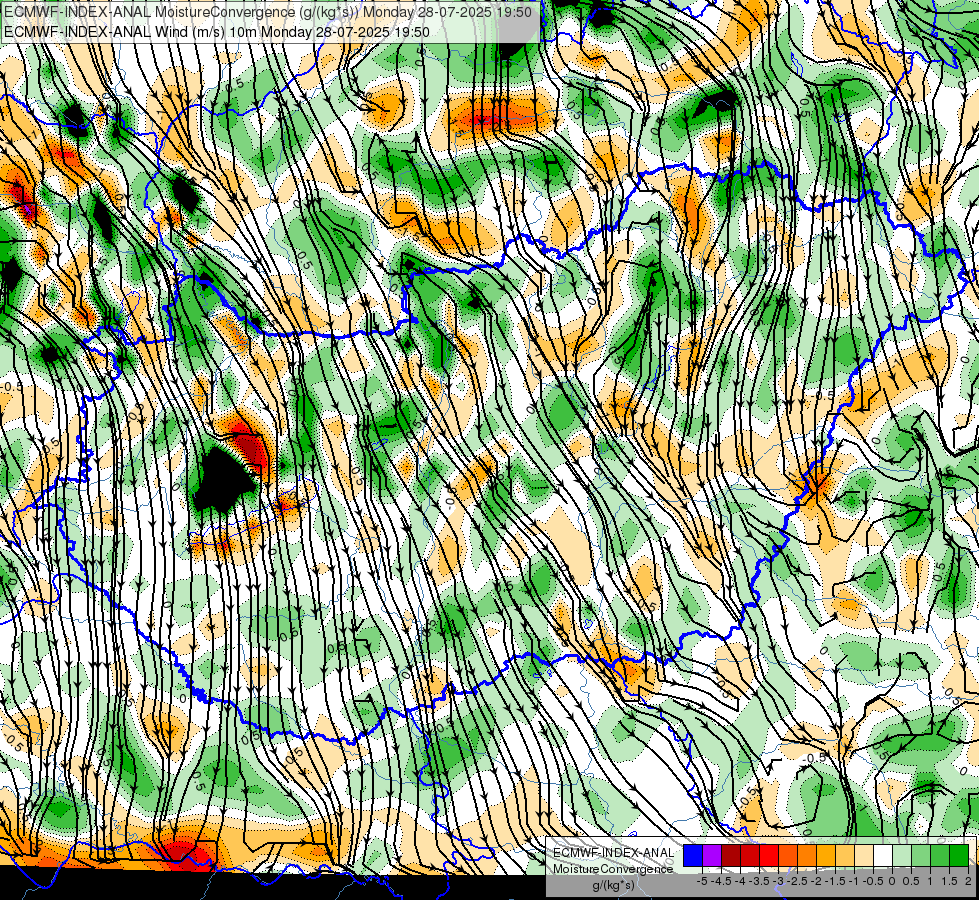Click the -2.5 tick label in legend
This screenshot has width=979, height=900.
796,881
